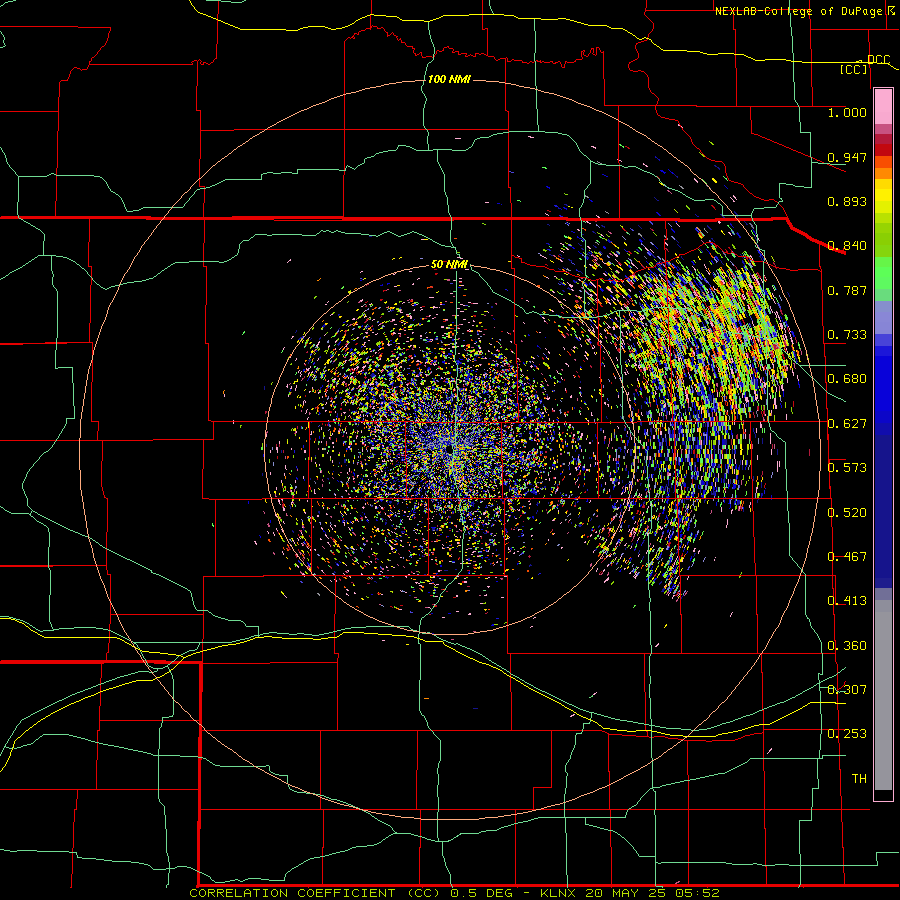Click the [CC] label above the color scale
This screenshot has width=900, height=900.
pos(854,69)
